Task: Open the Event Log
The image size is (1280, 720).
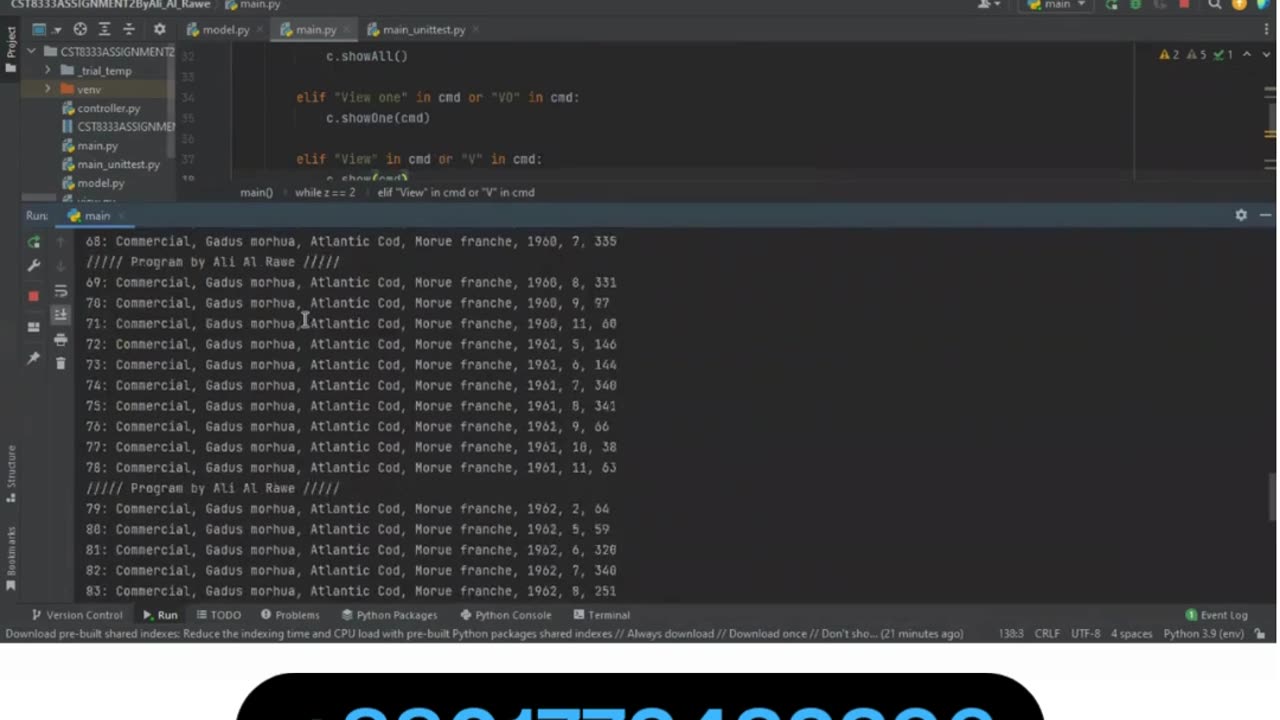Action: [x=1216, y=615]
